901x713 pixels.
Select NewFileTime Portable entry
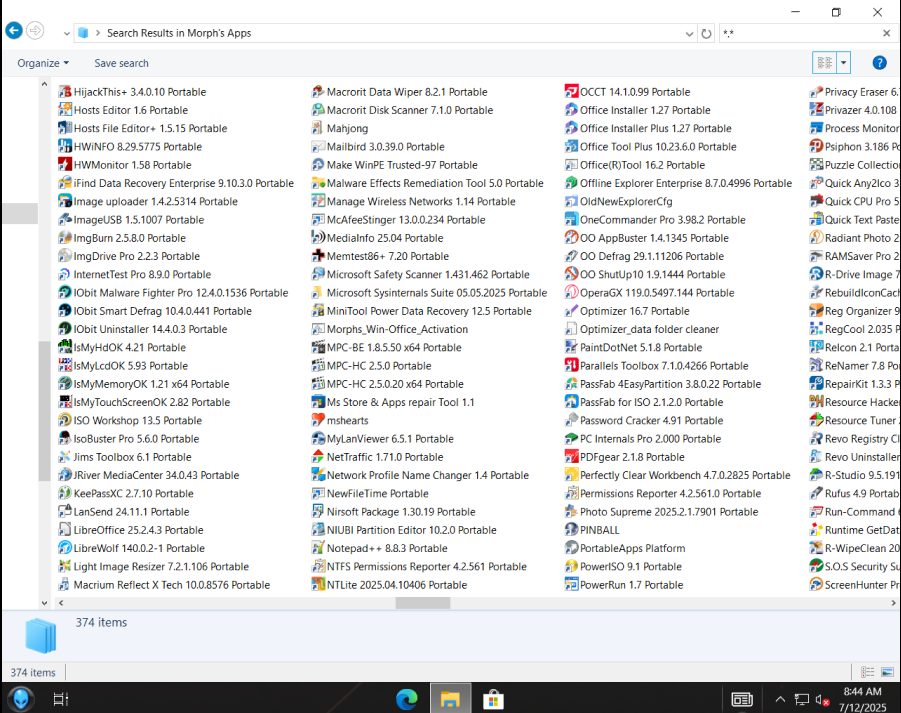coord(370,494)
